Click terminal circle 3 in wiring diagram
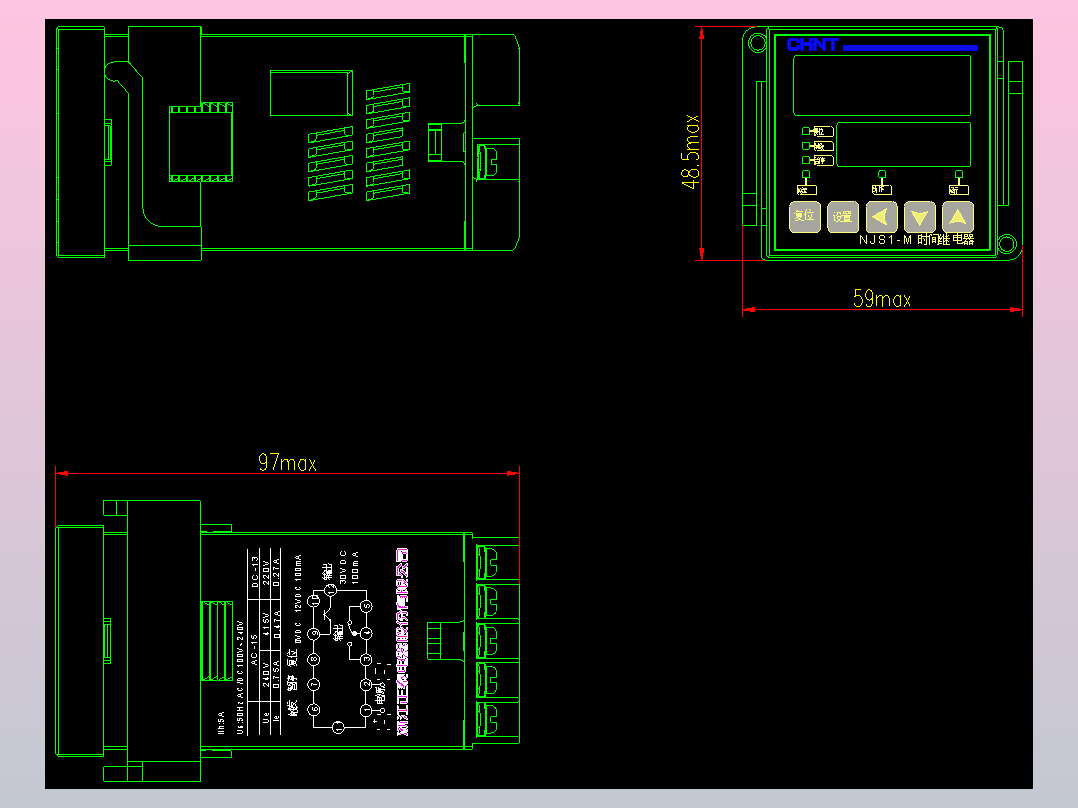 (366, 659)
